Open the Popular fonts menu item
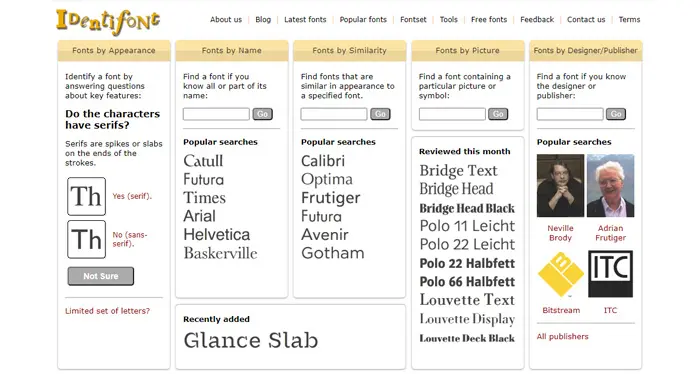Image resolution: width=700 pixels, height=374 pixels. [x=363, y=20]
